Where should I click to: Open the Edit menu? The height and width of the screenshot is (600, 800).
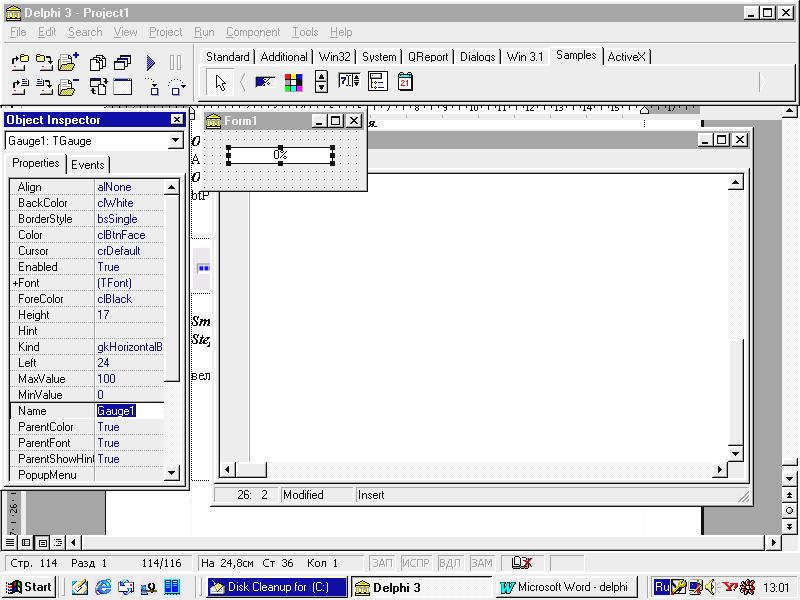point(47,32)
